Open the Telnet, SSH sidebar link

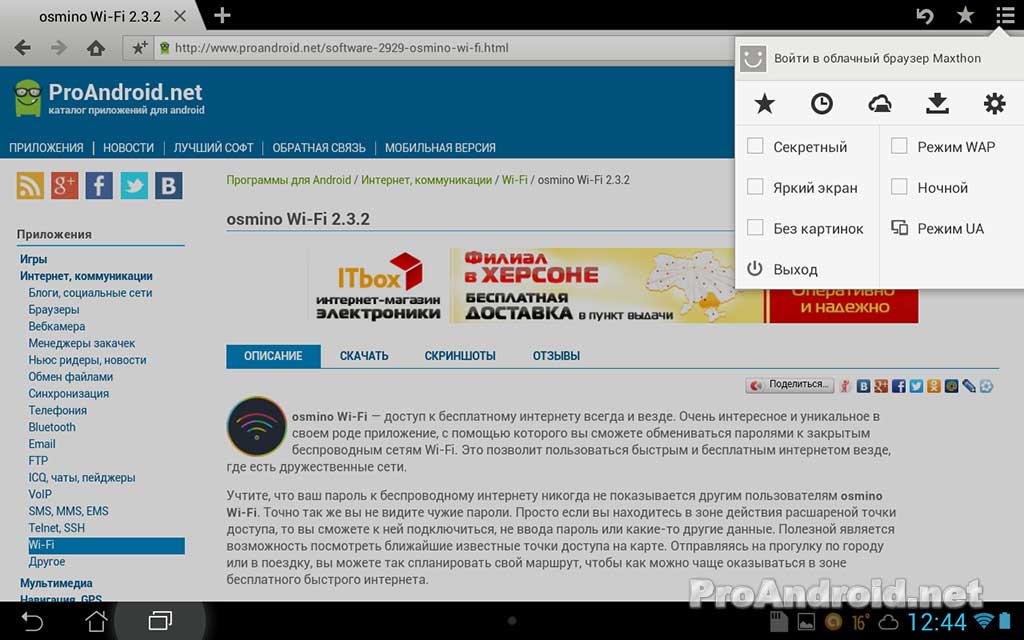[x=57, y=528]
